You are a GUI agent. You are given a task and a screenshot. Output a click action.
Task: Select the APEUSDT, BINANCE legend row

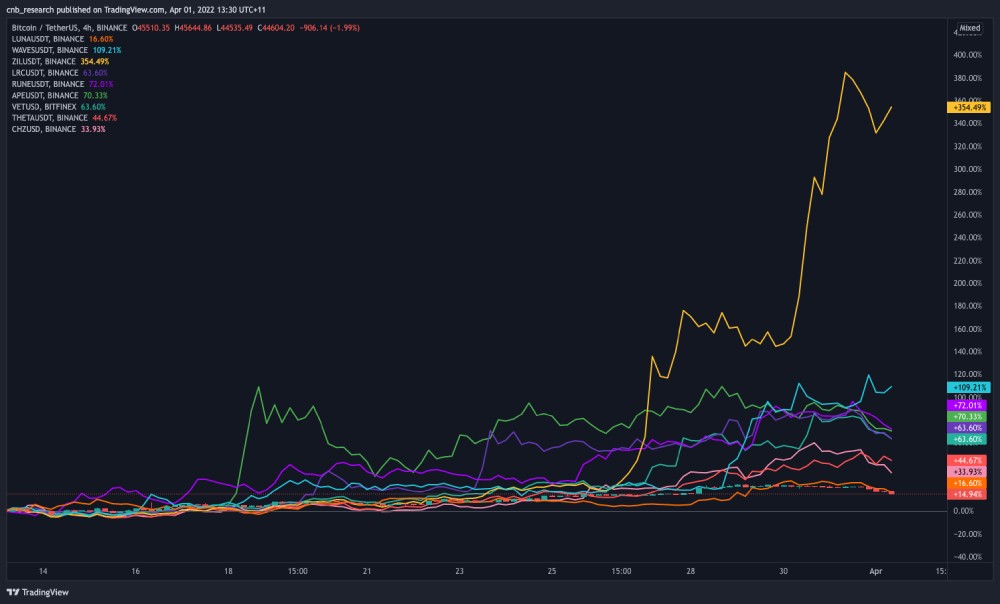point(60,95)
